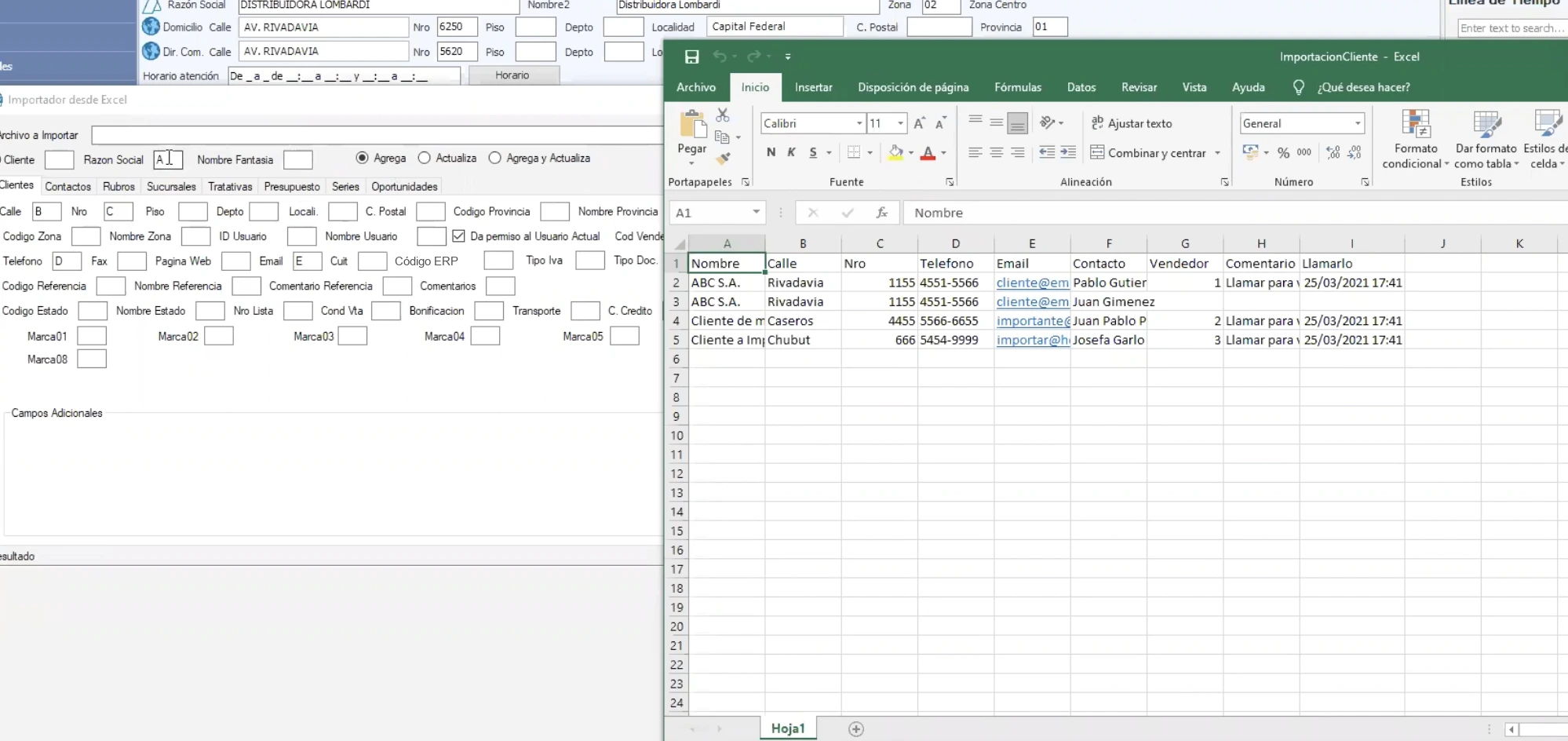Switch to the Contactos tab in importer
The image size is (1568, 741).
(x=67, y=187)
